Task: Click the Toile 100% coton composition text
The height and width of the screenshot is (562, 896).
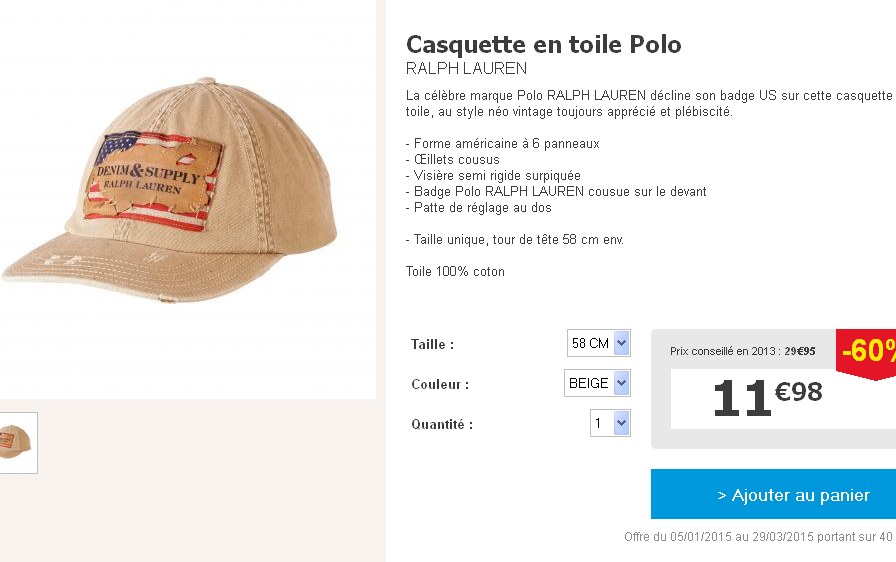Action: (455, 271)
